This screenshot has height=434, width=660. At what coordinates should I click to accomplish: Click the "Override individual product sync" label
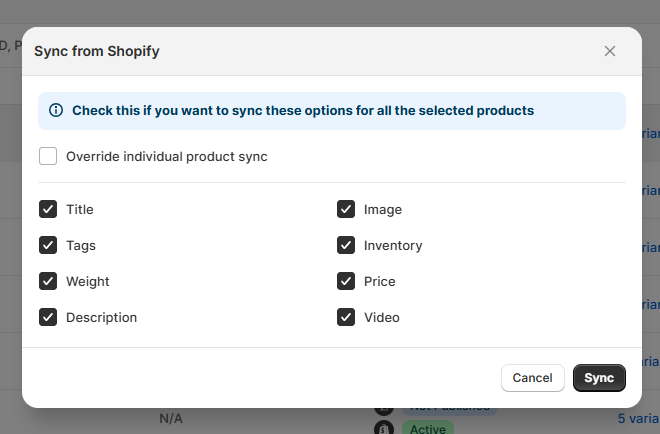[167, 157]
